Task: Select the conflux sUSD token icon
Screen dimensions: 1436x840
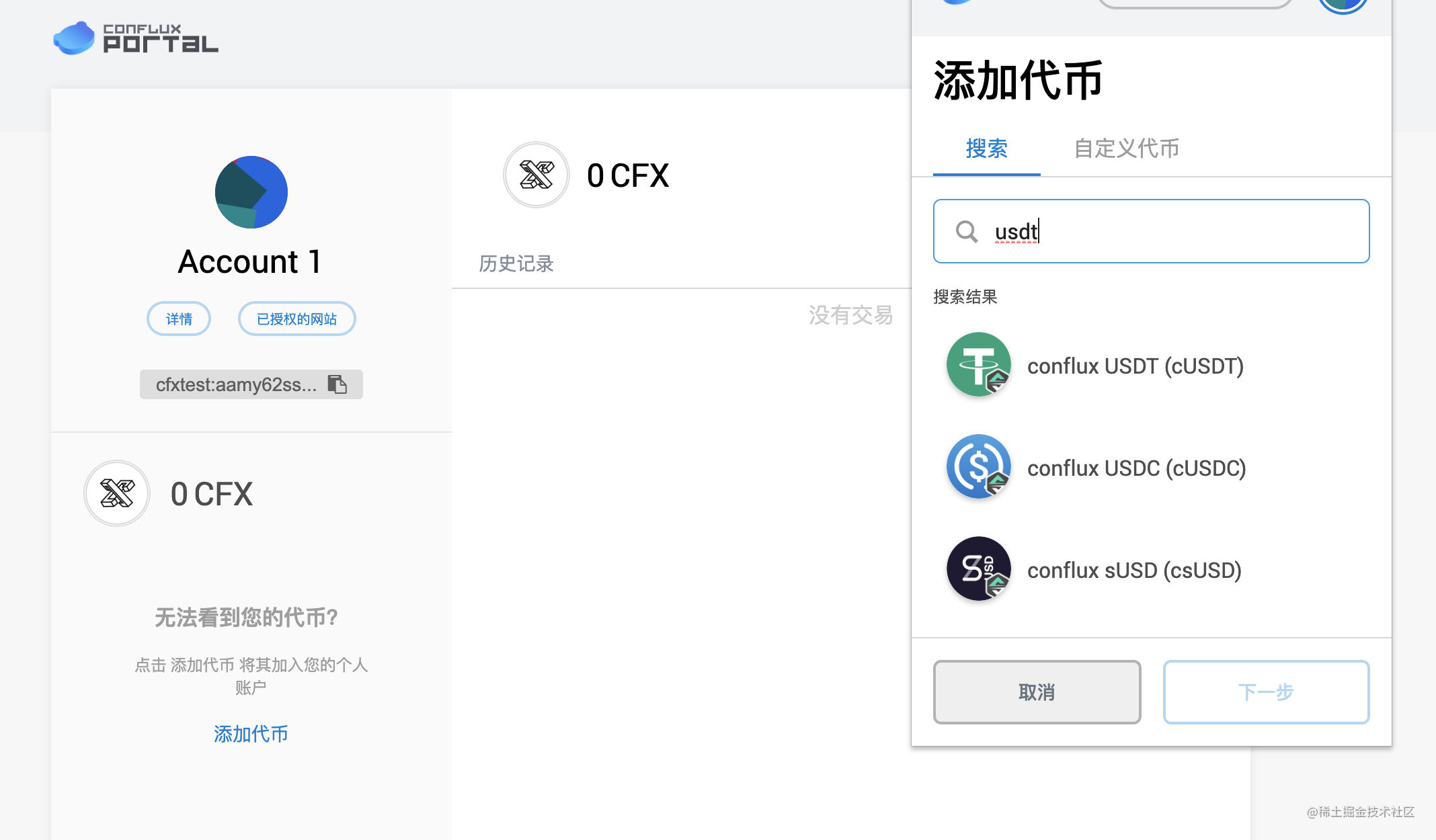Action: (979, 569)
